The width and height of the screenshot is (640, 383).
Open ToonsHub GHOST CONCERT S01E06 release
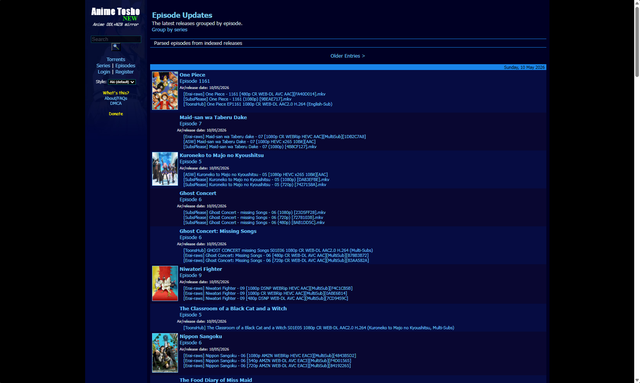[x=278, y=250]
